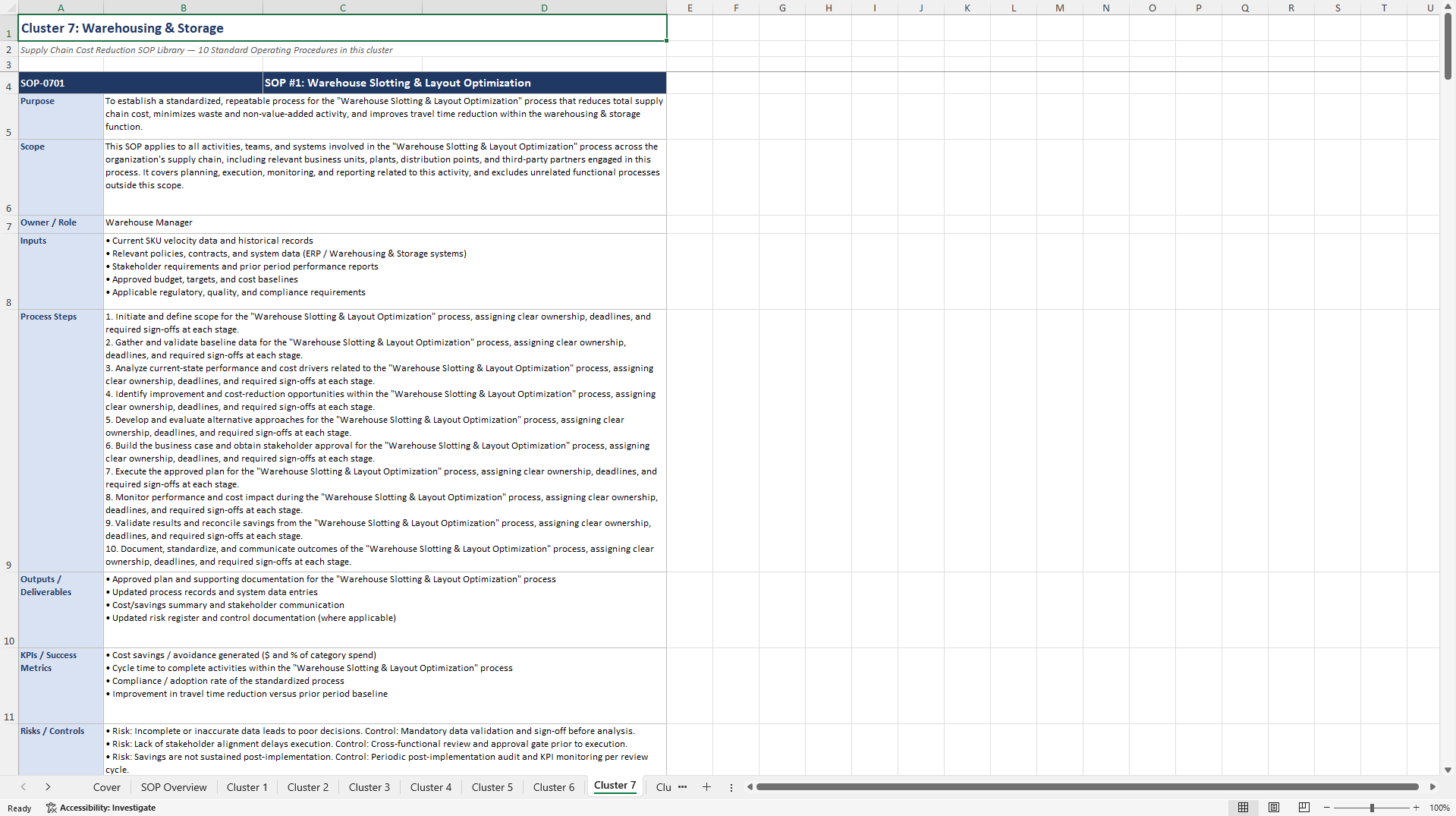The height and width of the screenshot is (816, 1456).
Task: Select column M header
Action: (x=1059, y=8)
